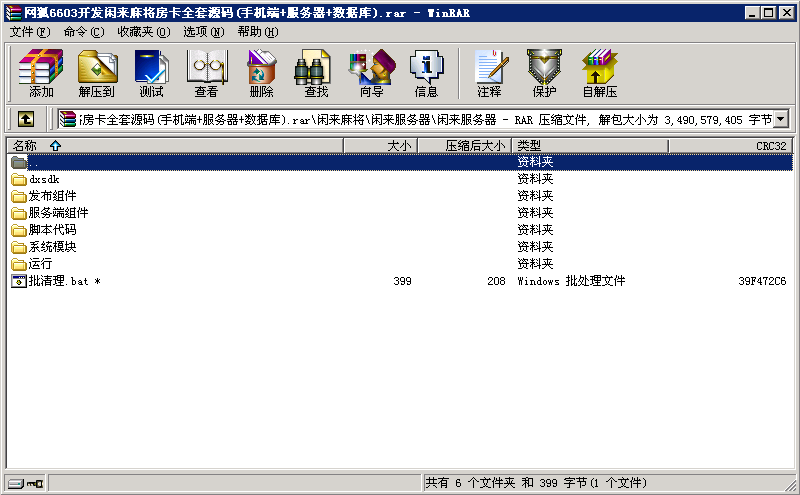
Task: Go up one folder level button
Action: (26, 119)
